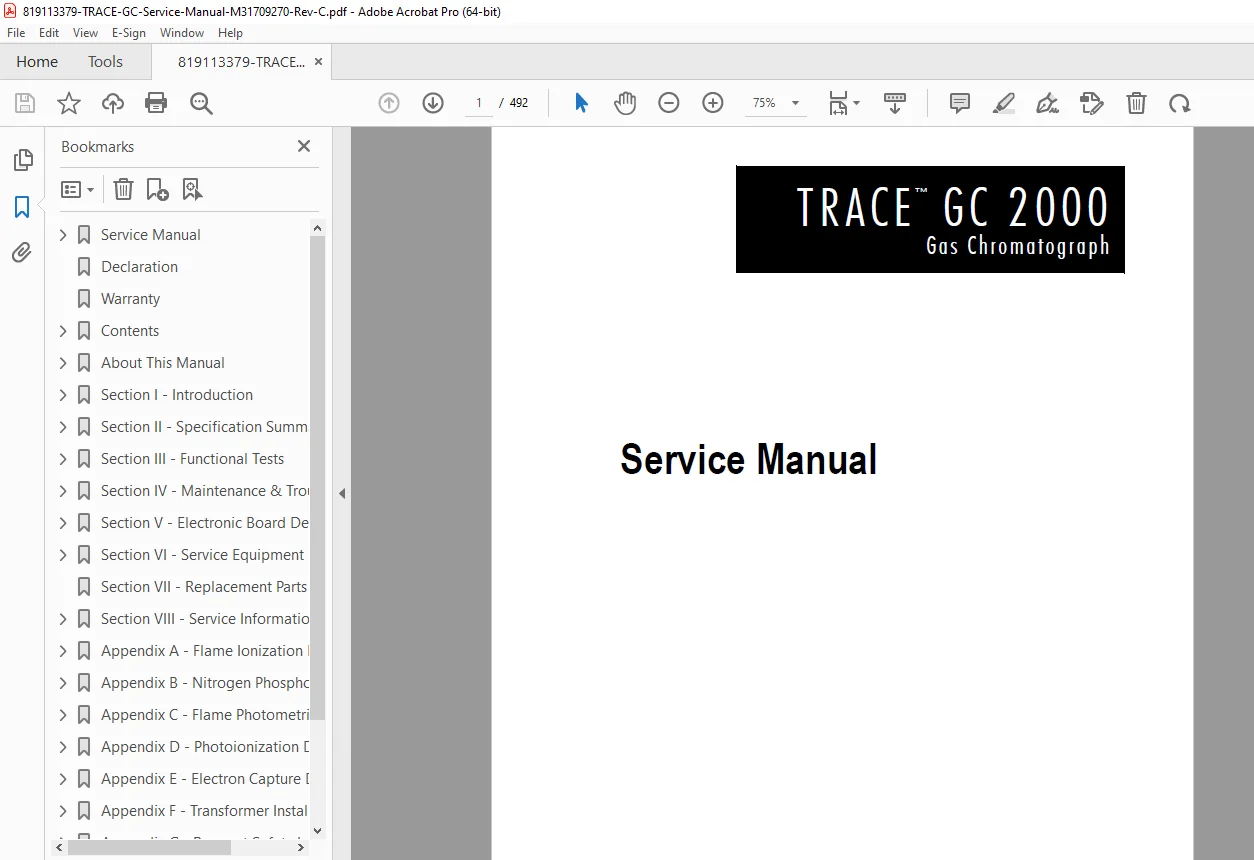Rotate page with circular arrow

[x=1180, y=103]
